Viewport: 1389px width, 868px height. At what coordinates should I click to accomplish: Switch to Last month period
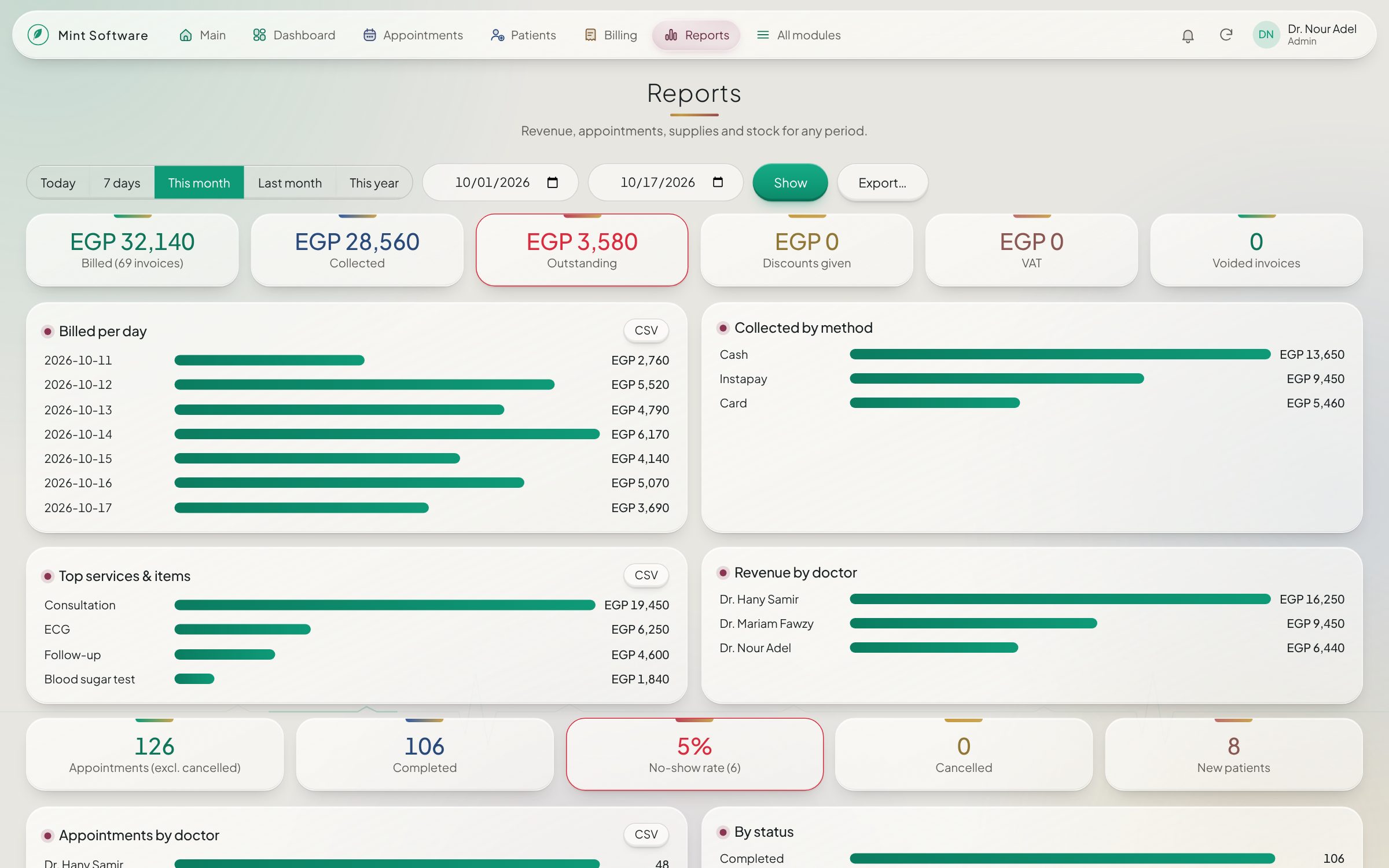(x=290, y=183)
